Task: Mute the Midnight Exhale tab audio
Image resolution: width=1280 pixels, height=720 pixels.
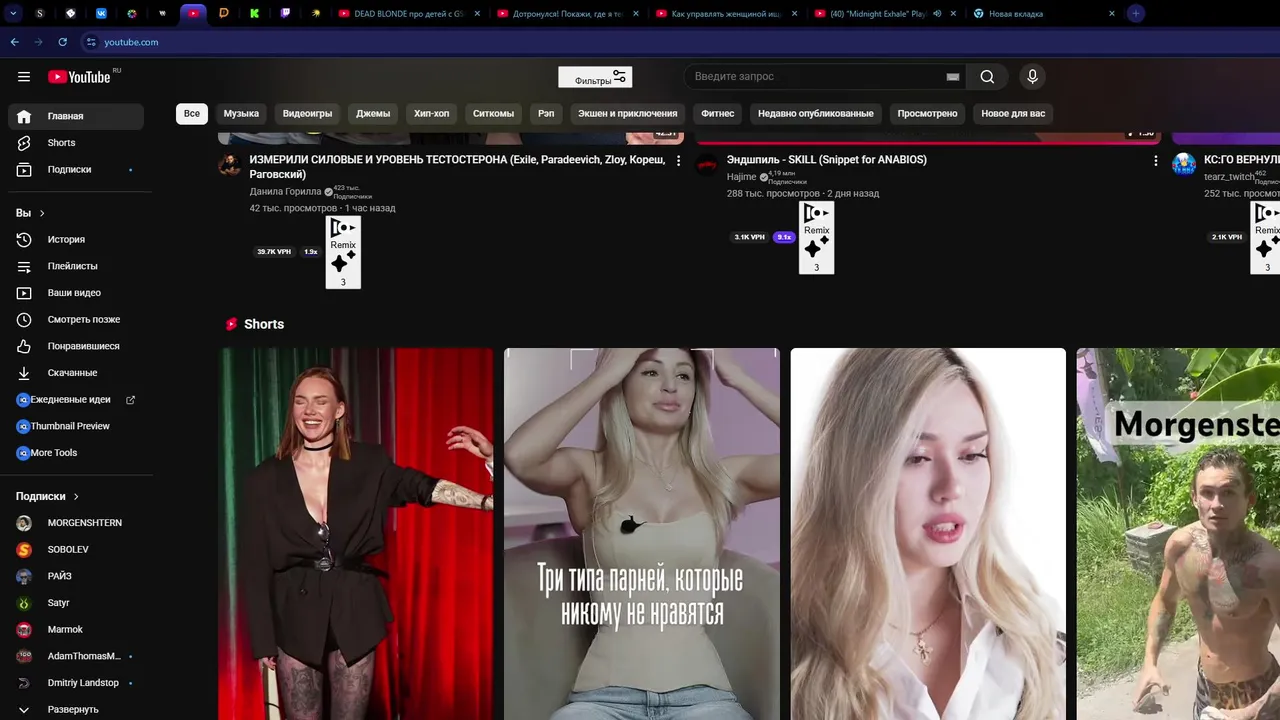Action: tap(937, 13)
